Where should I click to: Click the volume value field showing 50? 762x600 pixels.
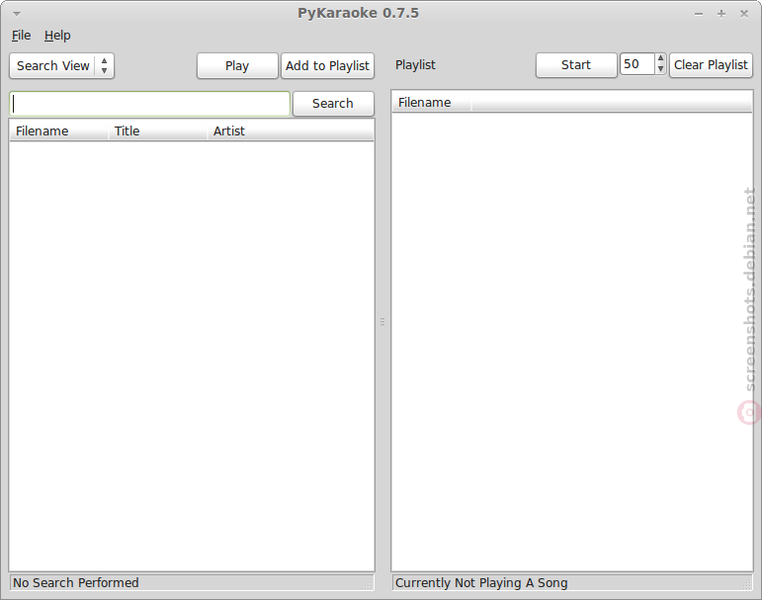click(x=638, y=64)
